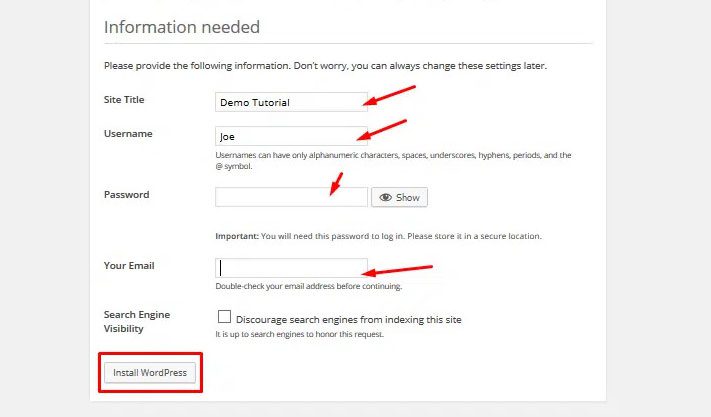The image size is (711, 417).
Task: Select the empty Password input box
Action: click(290, 198)
